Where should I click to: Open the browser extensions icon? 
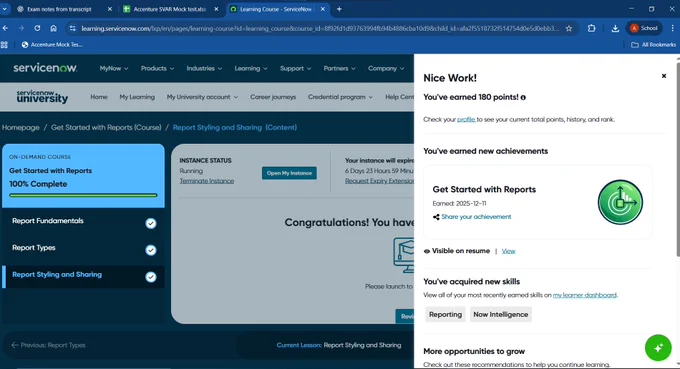click(592, 28)
